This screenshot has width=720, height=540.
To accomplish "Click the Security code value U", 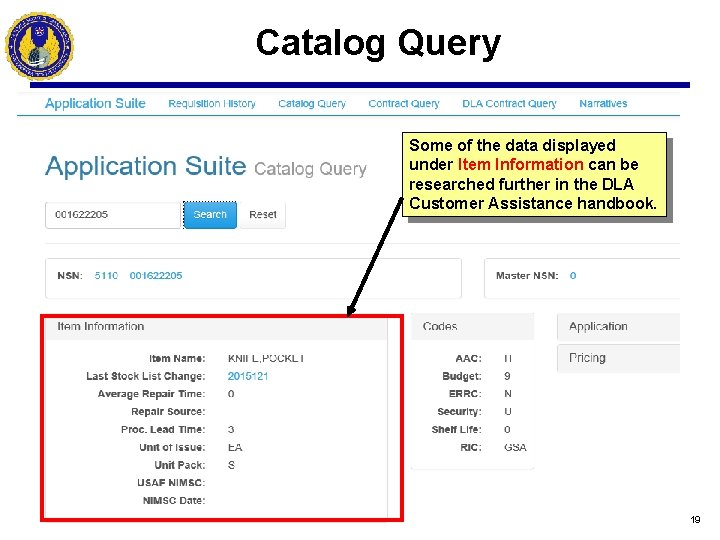I will [x=507, y=411].
